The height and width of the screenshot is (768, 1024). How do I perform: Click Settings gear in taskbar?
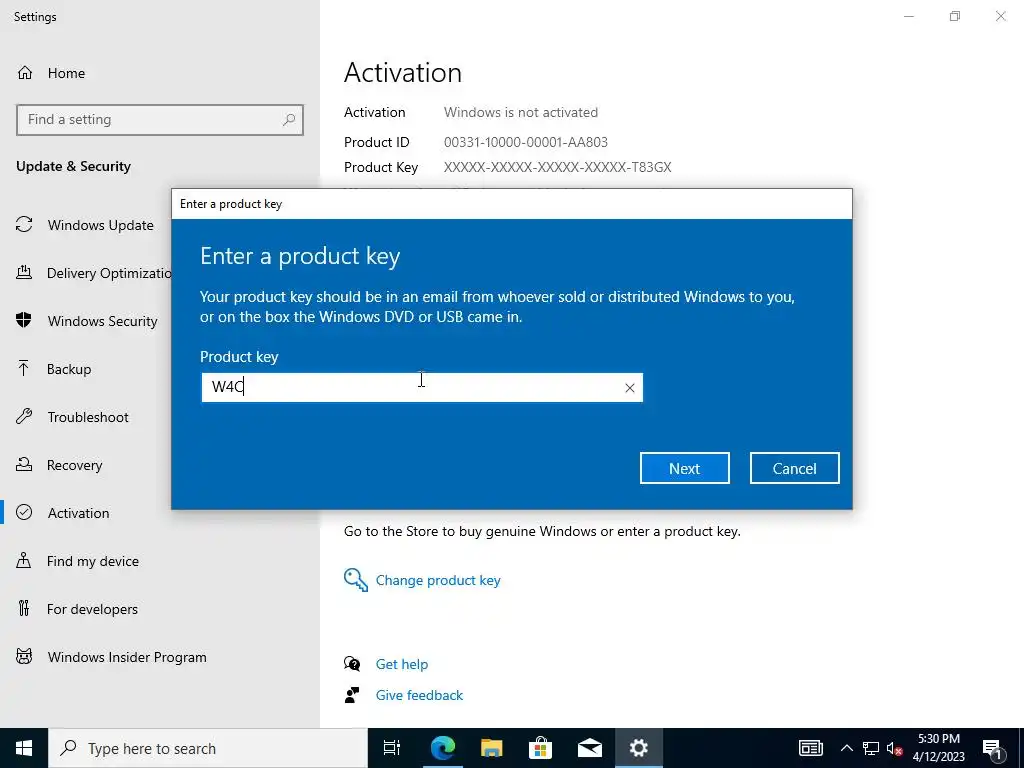[638, 748]
